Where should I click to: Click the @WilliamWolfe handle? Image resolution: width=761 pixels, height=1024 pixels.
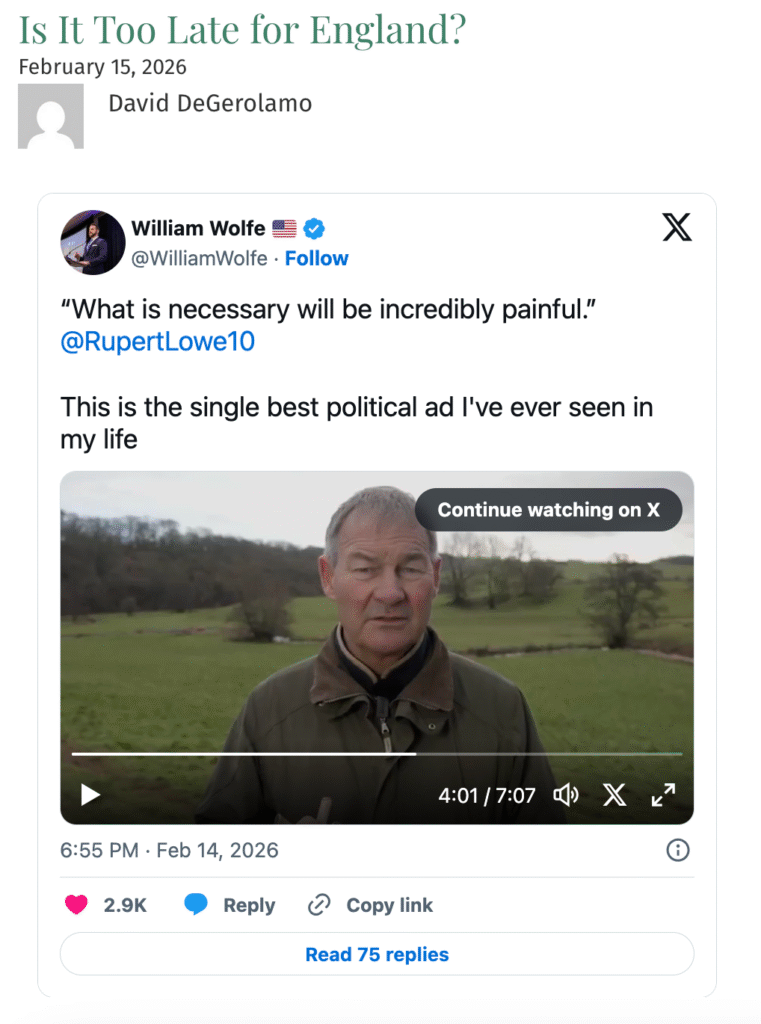point(199,258)
